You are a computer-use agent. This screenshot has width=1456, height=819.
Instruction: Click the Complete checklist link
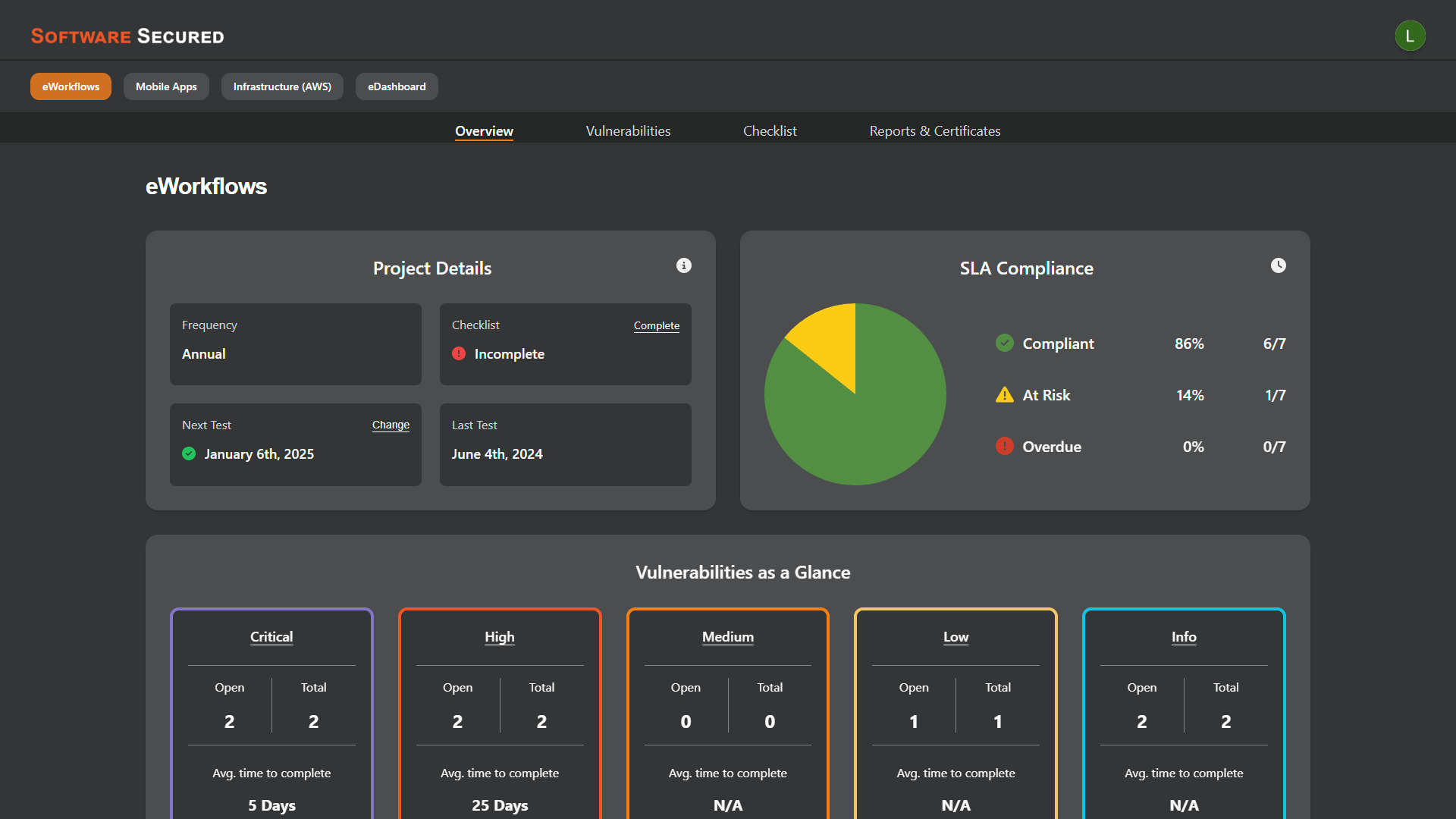(656, 325)
